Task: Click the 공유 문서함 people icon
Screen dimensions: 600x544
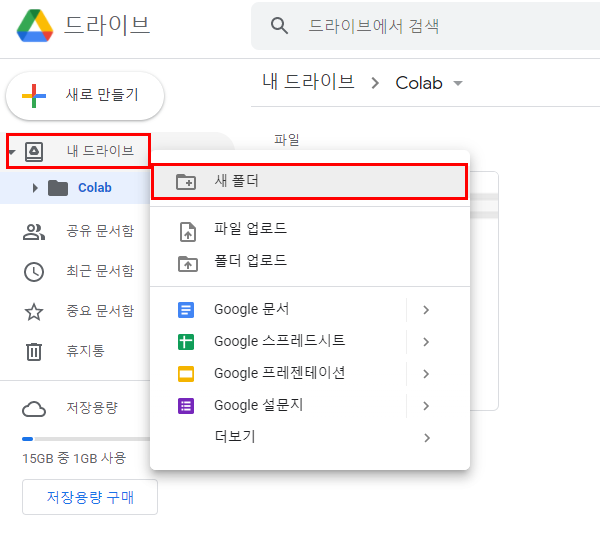Action: (34, 231)
